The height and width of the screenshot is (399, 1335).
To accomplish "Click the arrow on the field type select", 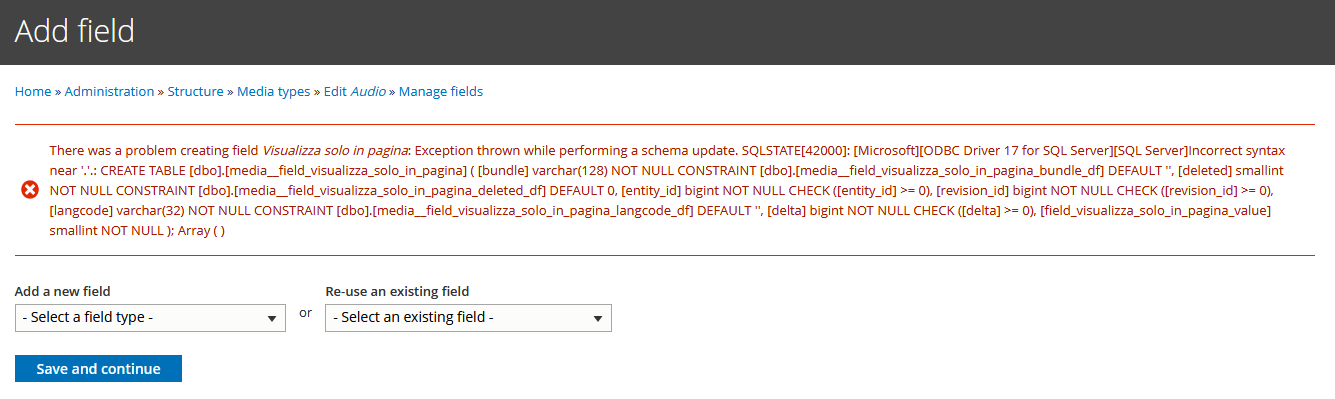I will (271, 319).
